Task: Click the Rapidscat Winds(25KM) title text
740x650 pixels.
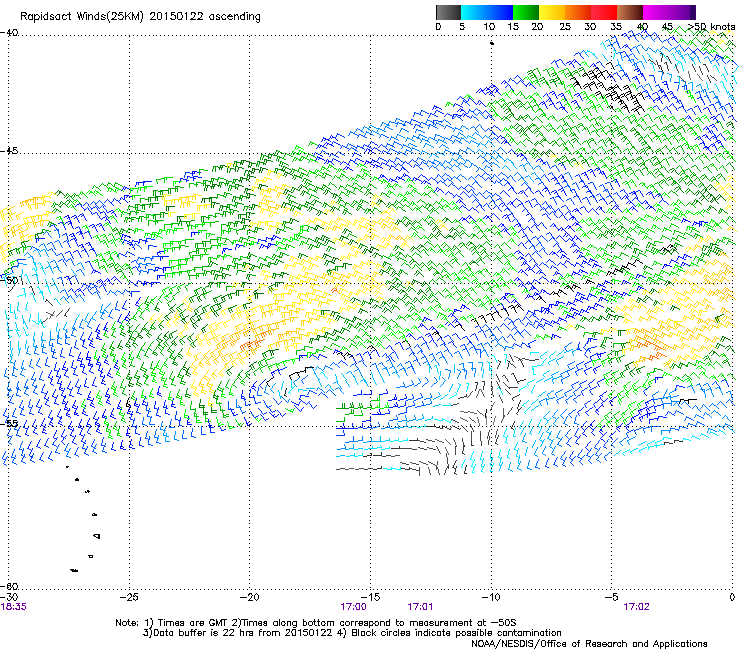Action: [x=140, y=17]
